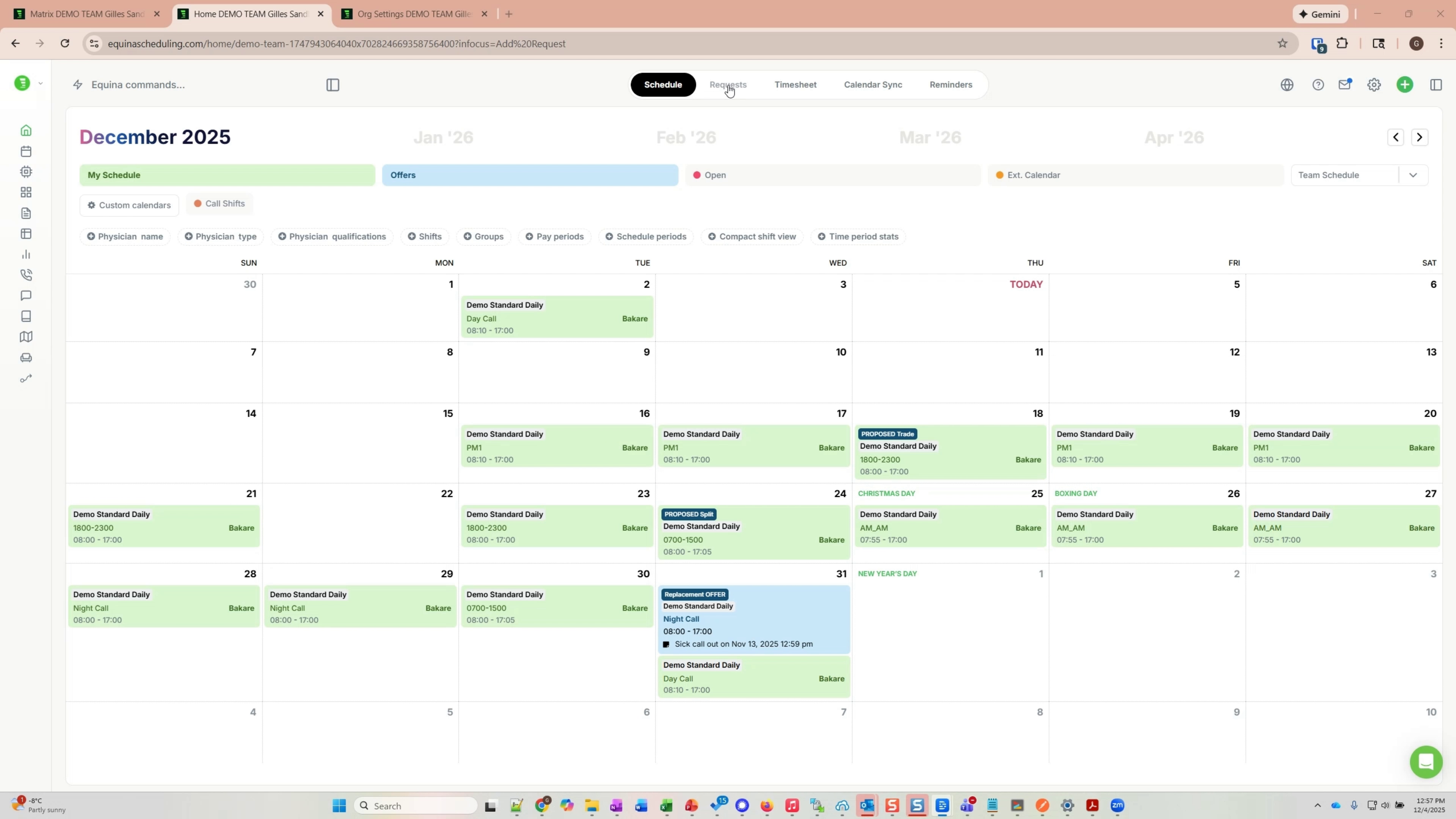Toggle Compact shift view filter
1456x819 pixels.
[x=752, y=236]
